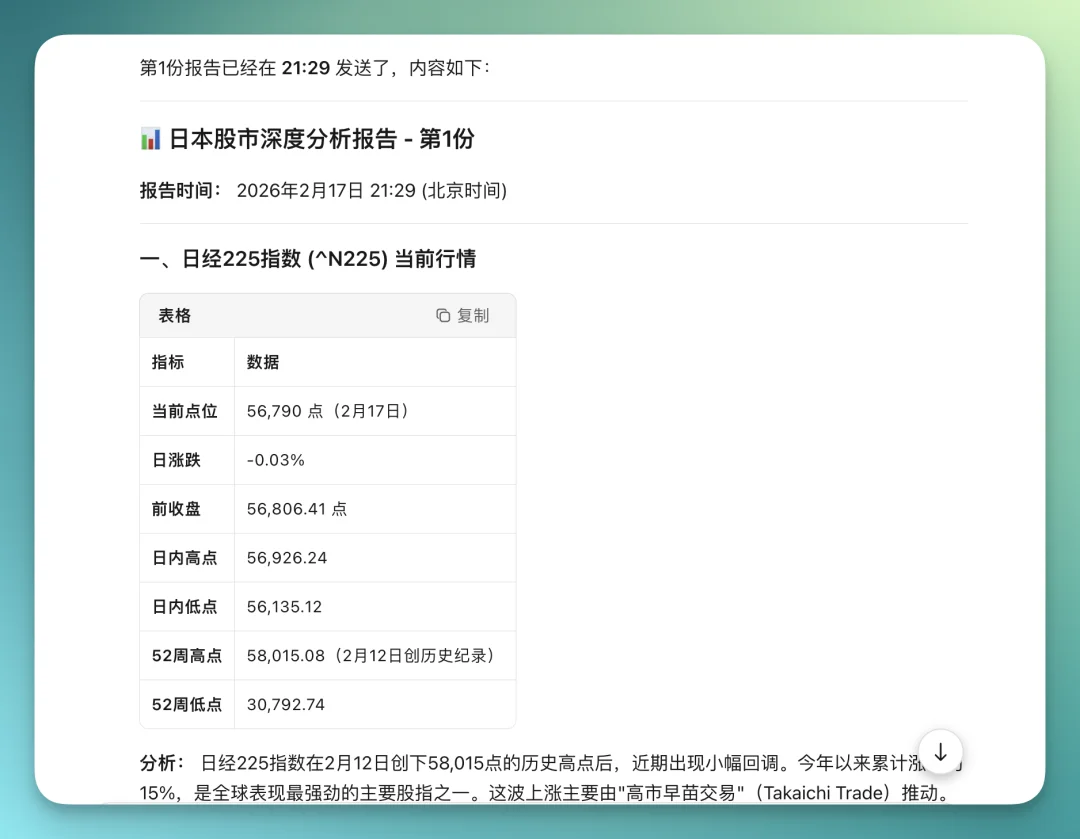
Task: Click the 指标 column header cell
Action: pos(170,362)
